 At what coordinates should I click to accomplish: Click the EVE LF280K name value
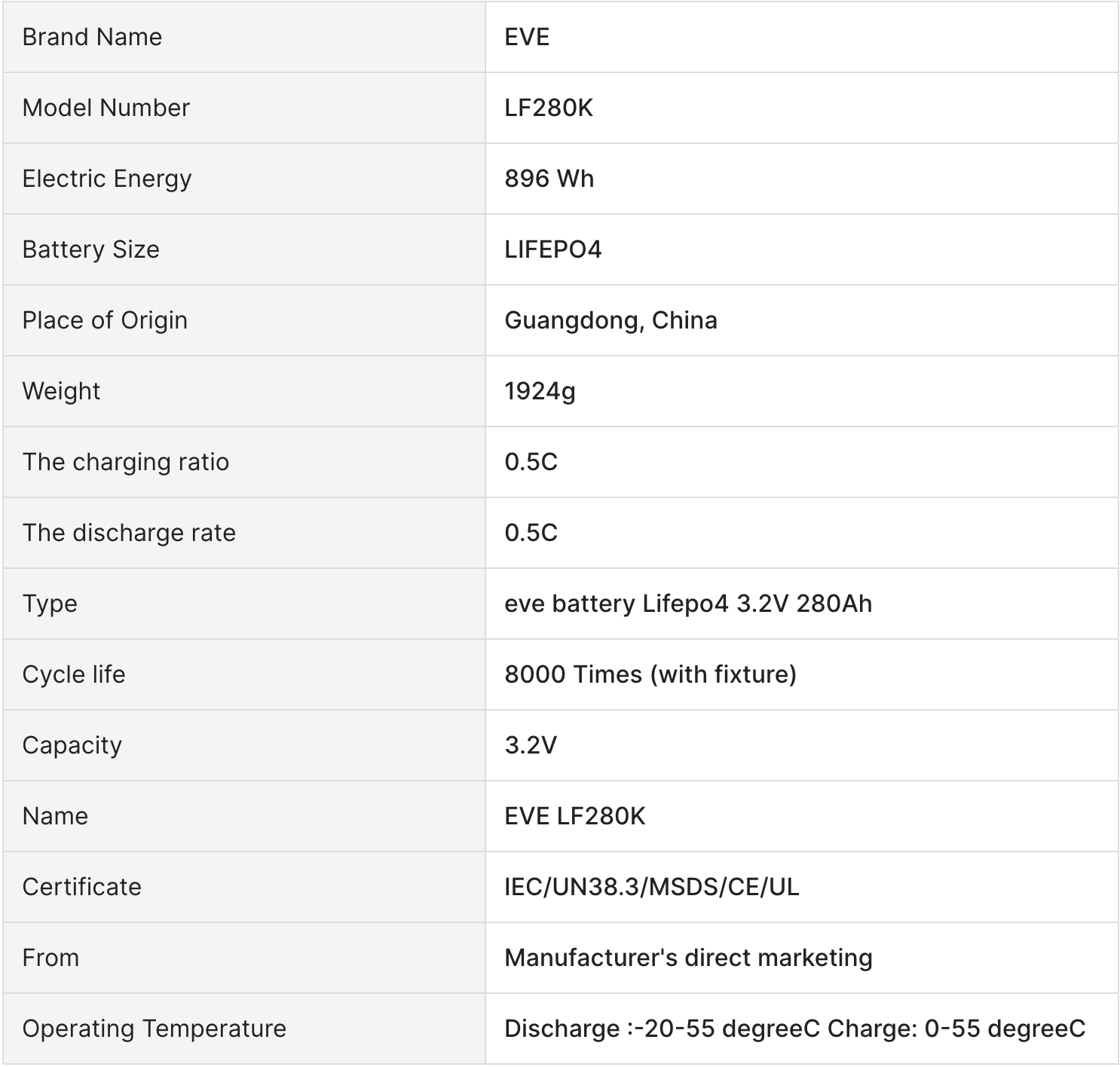tap(575, 816)
